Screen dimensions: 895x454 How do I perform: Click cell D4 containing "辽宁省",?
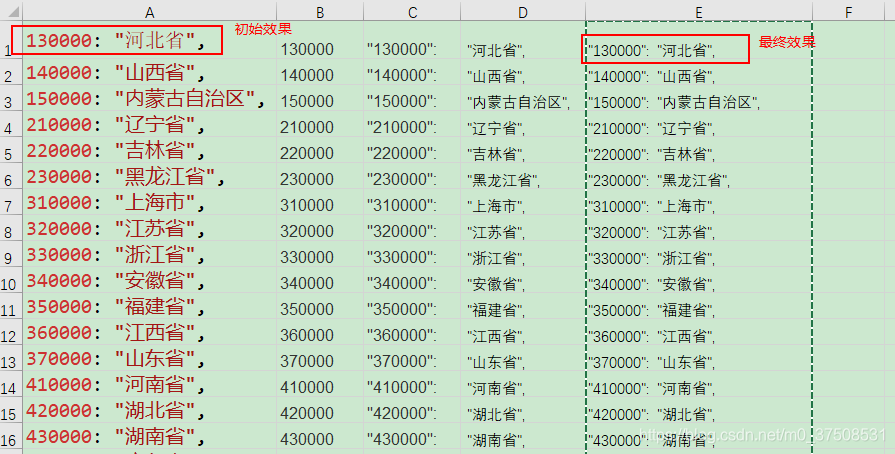523,124
